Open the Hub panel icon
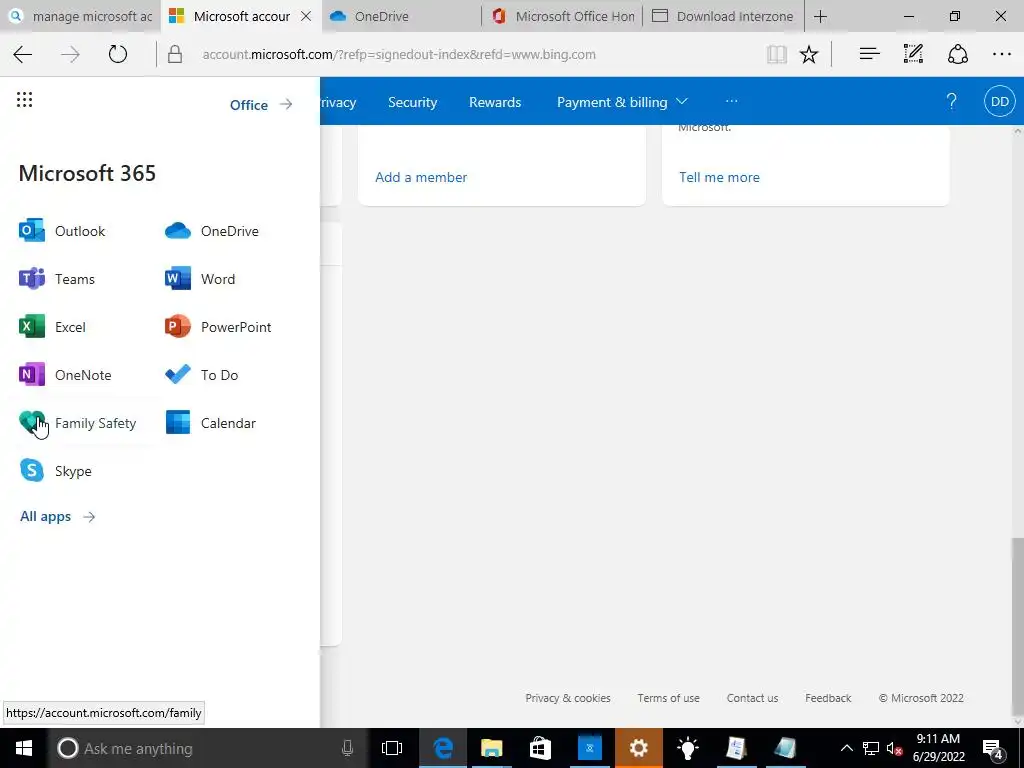This screenshot has width=1024, height=768. coord(869,54)
